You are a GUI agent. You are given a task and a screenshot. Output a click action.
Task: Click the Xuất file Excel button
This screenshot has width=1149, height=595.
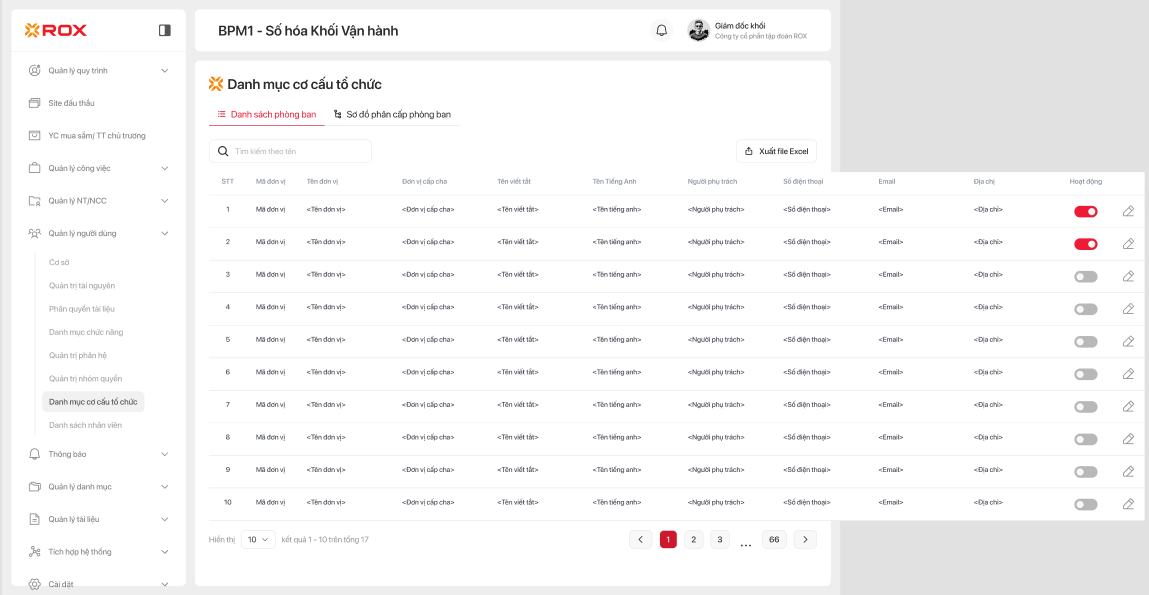[x=776, y=151]
